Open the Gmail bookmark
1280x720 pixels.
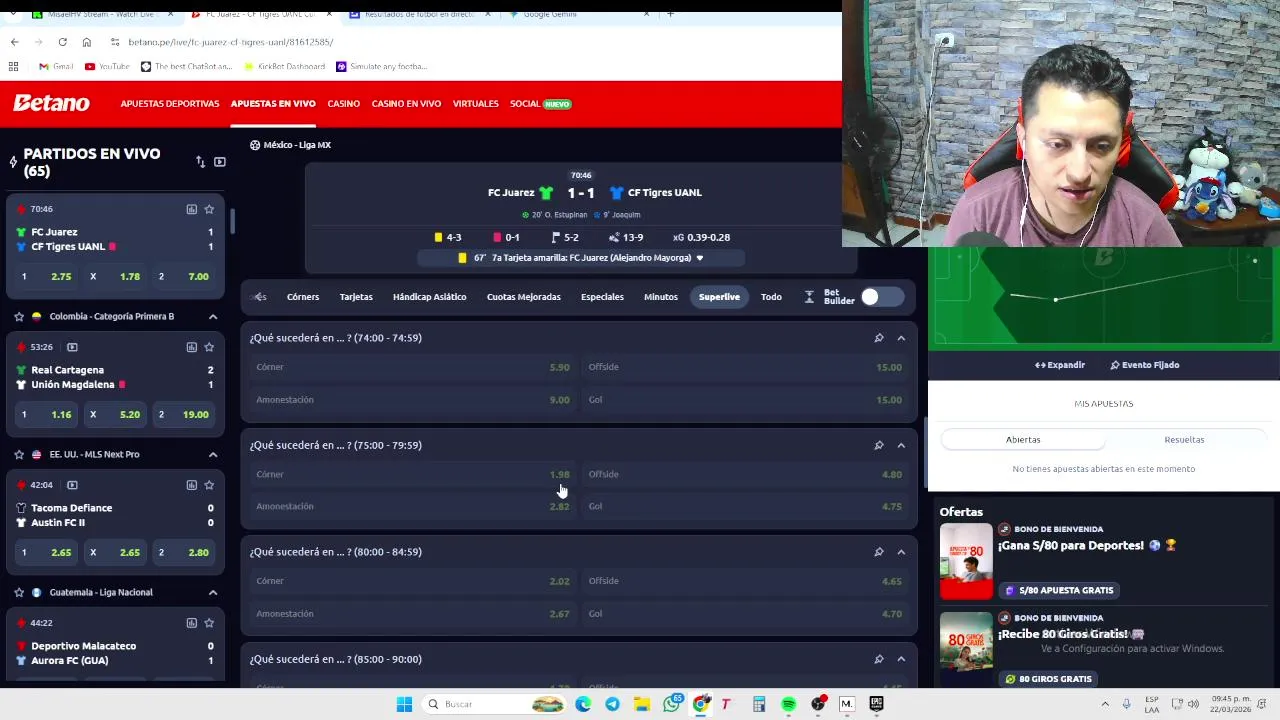point(56,66)
